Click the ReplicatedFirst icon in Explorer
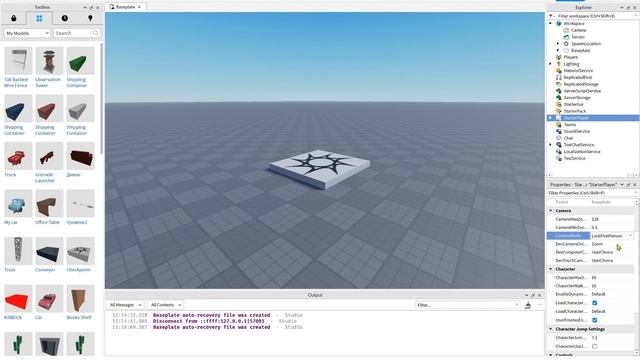The image size is (640, 360). 559,77
